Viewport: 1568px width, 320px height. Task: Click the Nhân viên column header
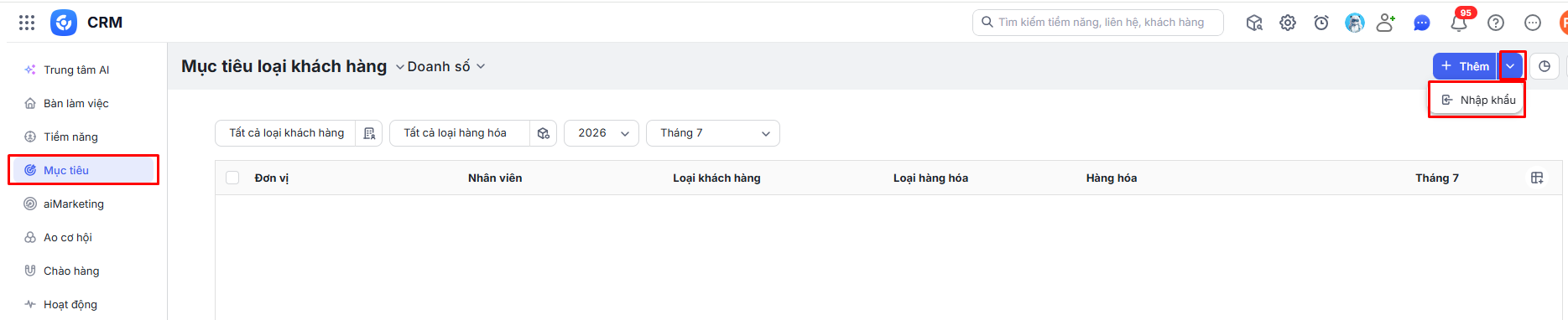pos(495,178)
